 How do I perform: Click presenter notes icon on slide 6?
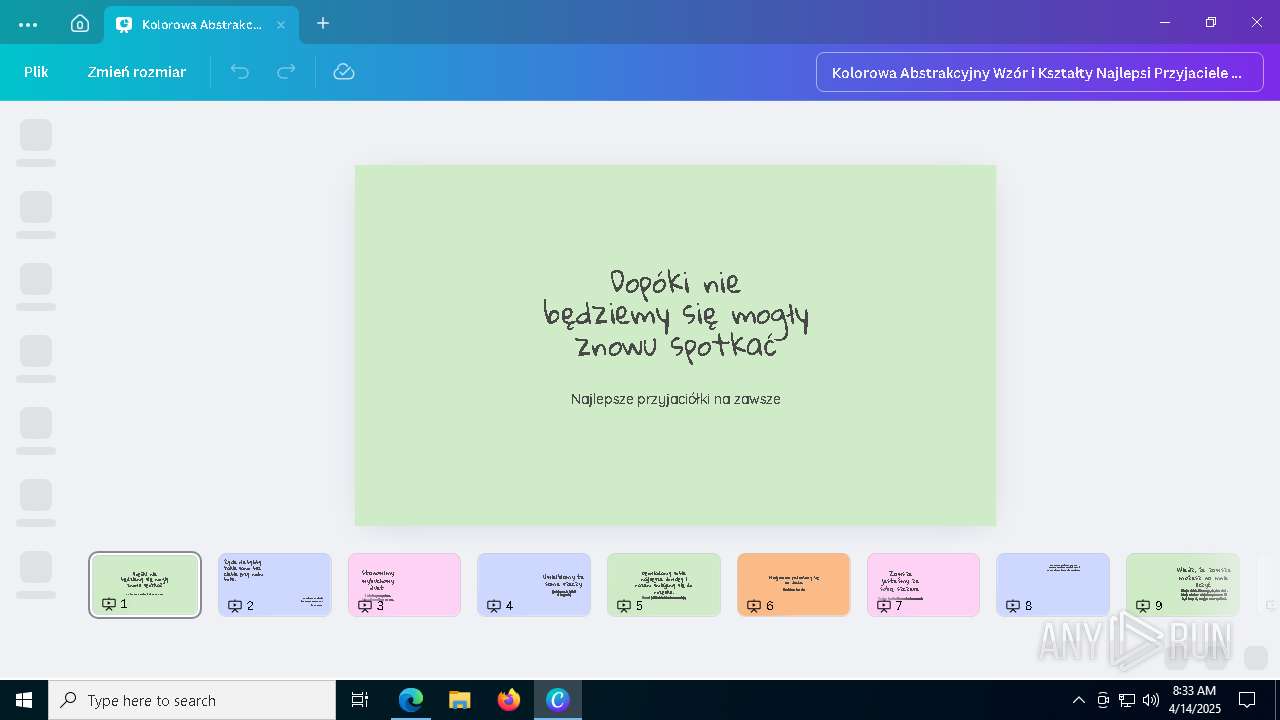755,605
